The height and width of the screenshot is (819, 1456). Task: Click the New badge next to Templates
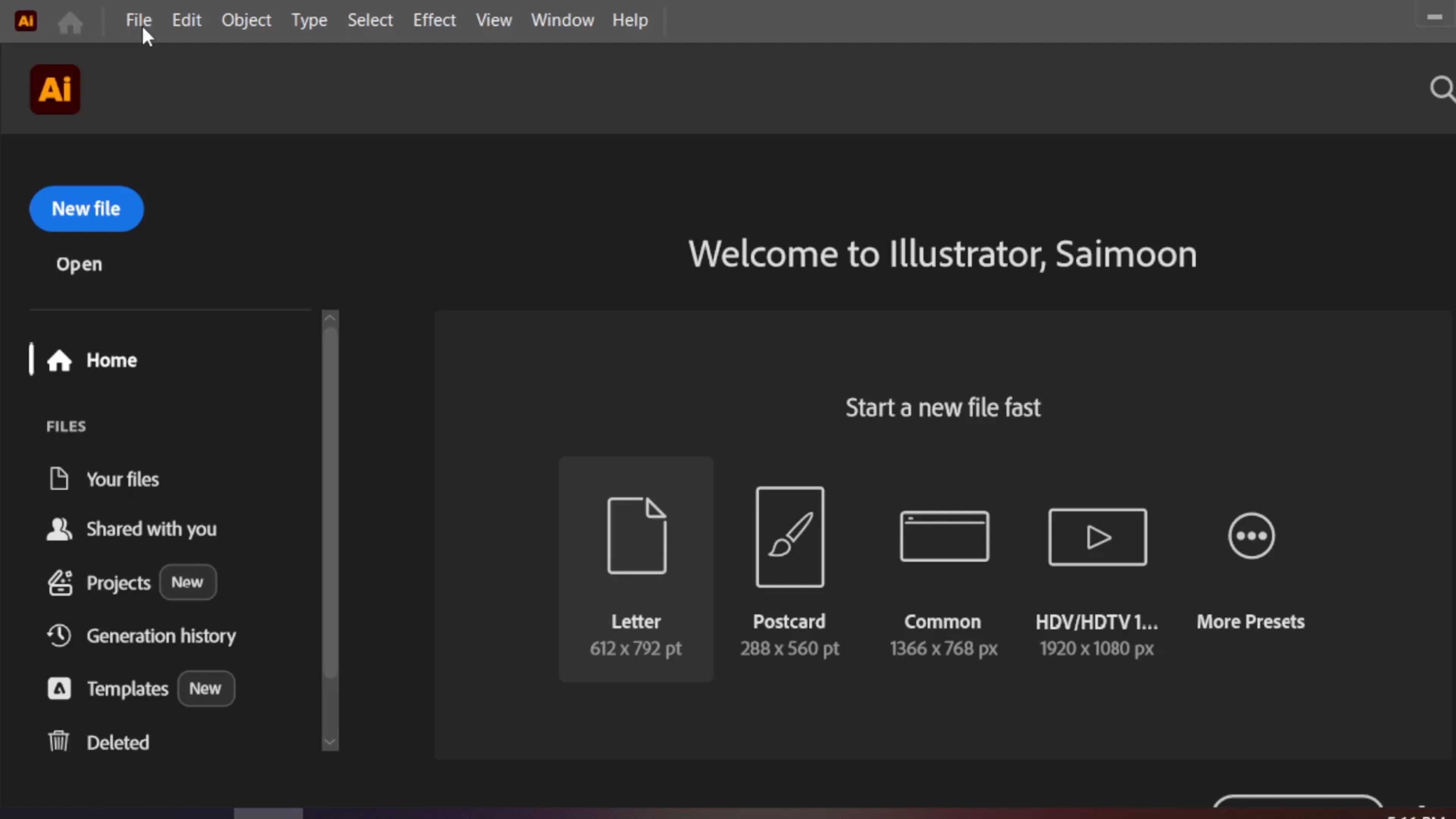click(206, 689)
